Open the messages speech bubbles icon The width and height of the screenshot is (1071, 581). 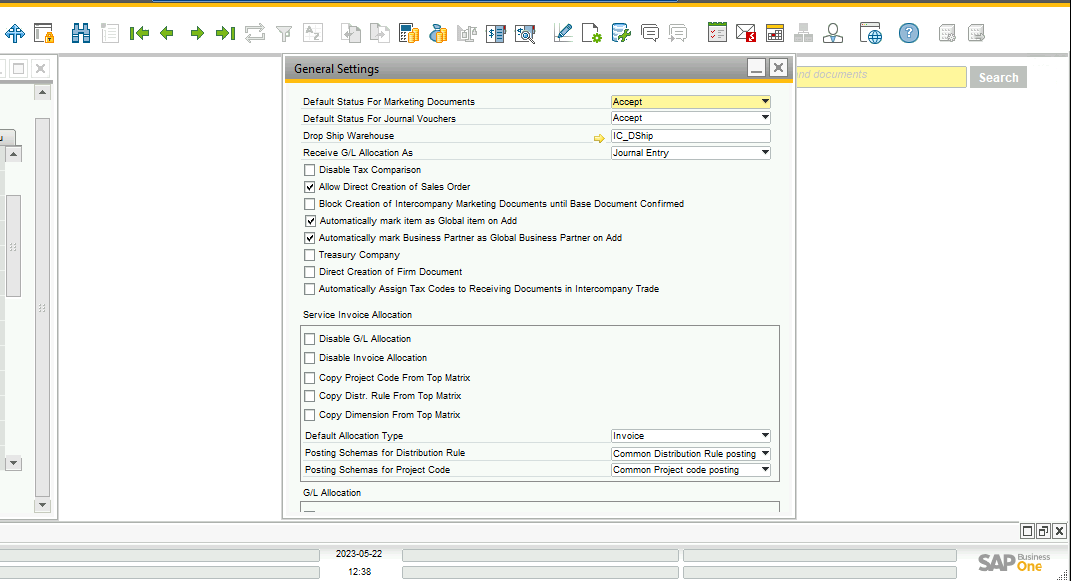[650, 33]
